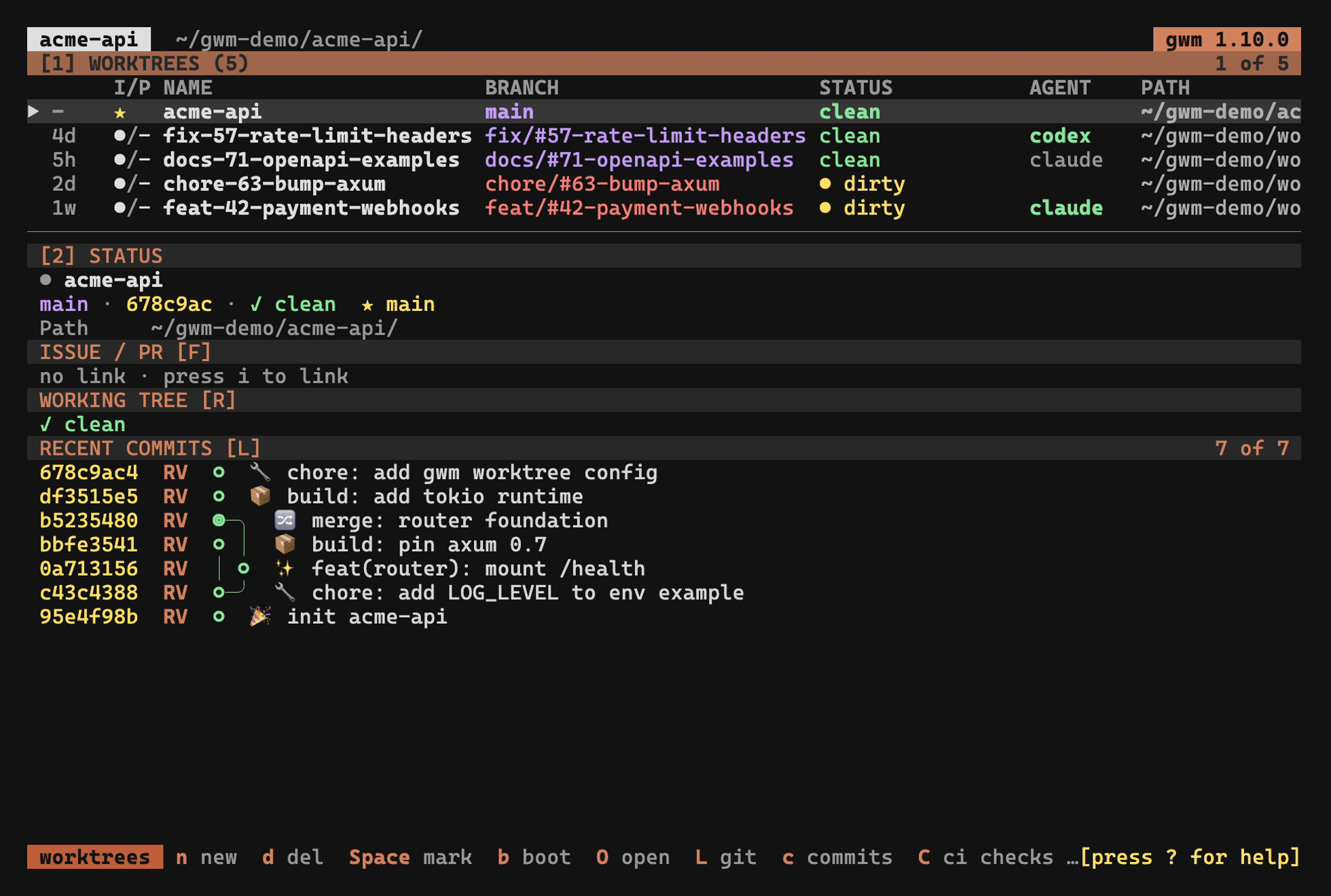This screenshot has height=896, width=1331.
Task: Click the graph node of commit bbfe3541
Action: point(219,544)
